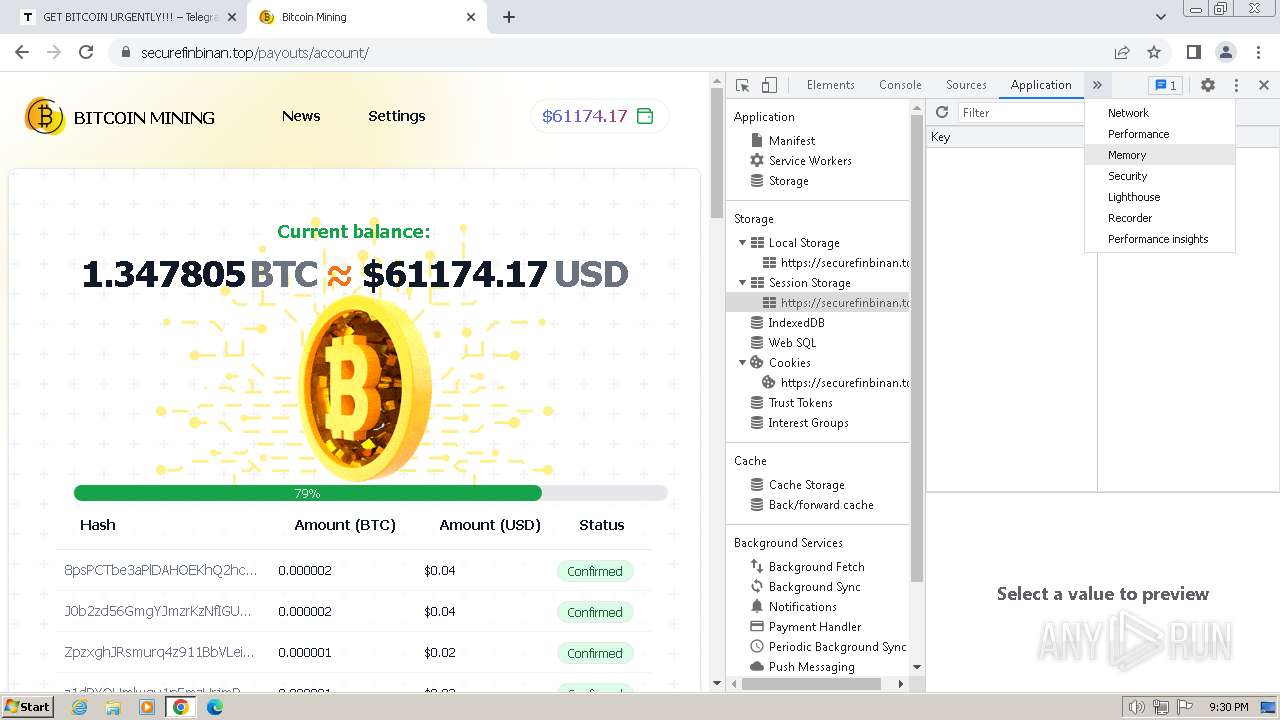Open Internet Explorer from taskbar
The image size is (1280, 720).
coord(80,707)
